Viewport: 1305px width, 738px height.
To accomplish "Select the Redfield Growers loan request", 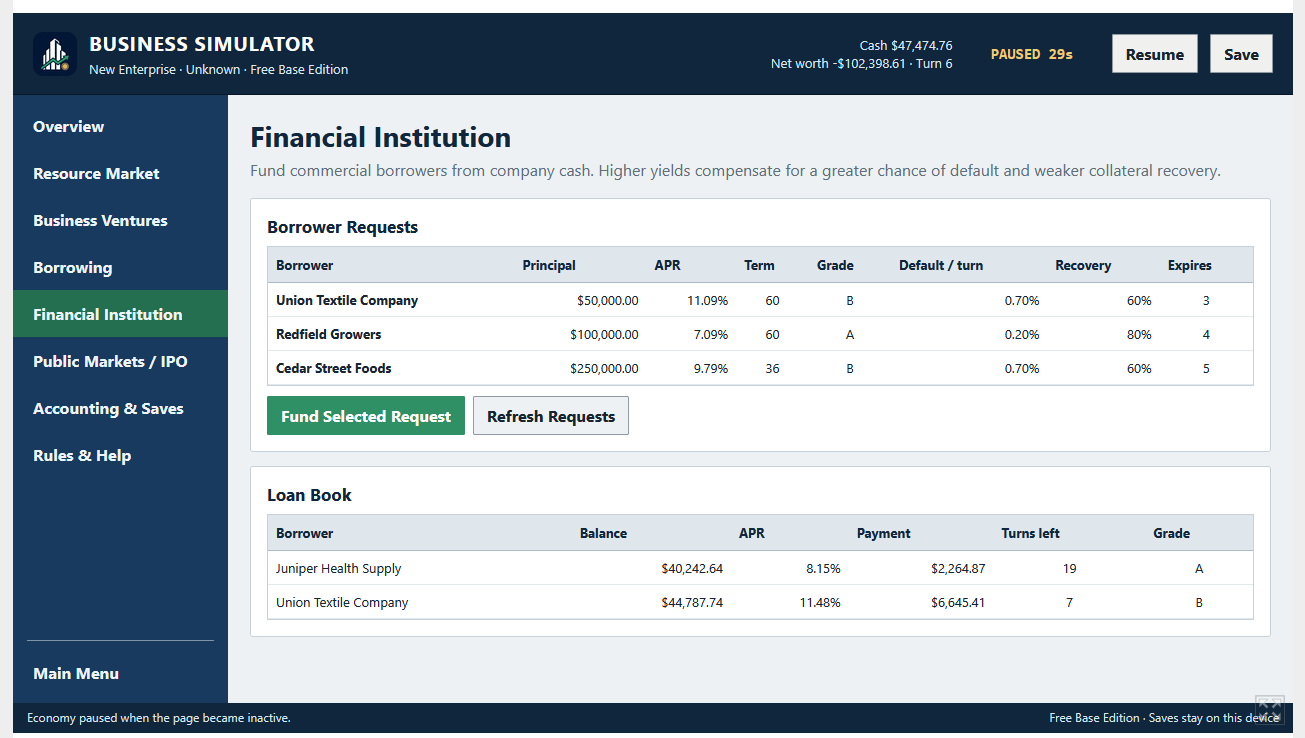I will point(760,334).
